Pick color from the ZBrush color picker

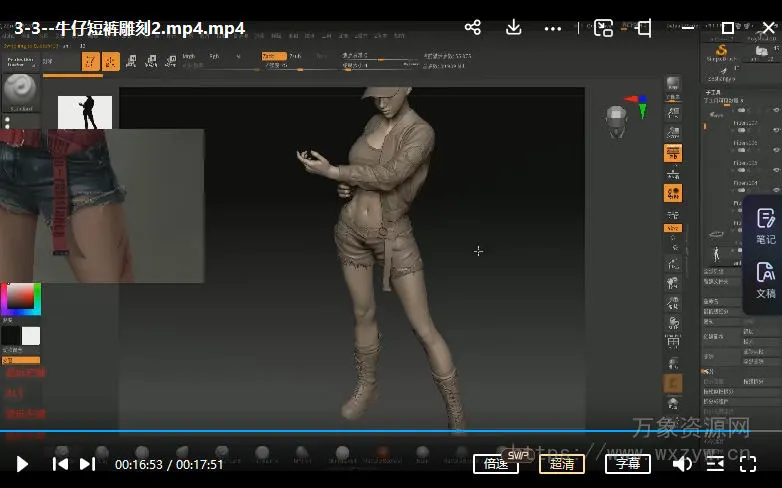point(20,298)
